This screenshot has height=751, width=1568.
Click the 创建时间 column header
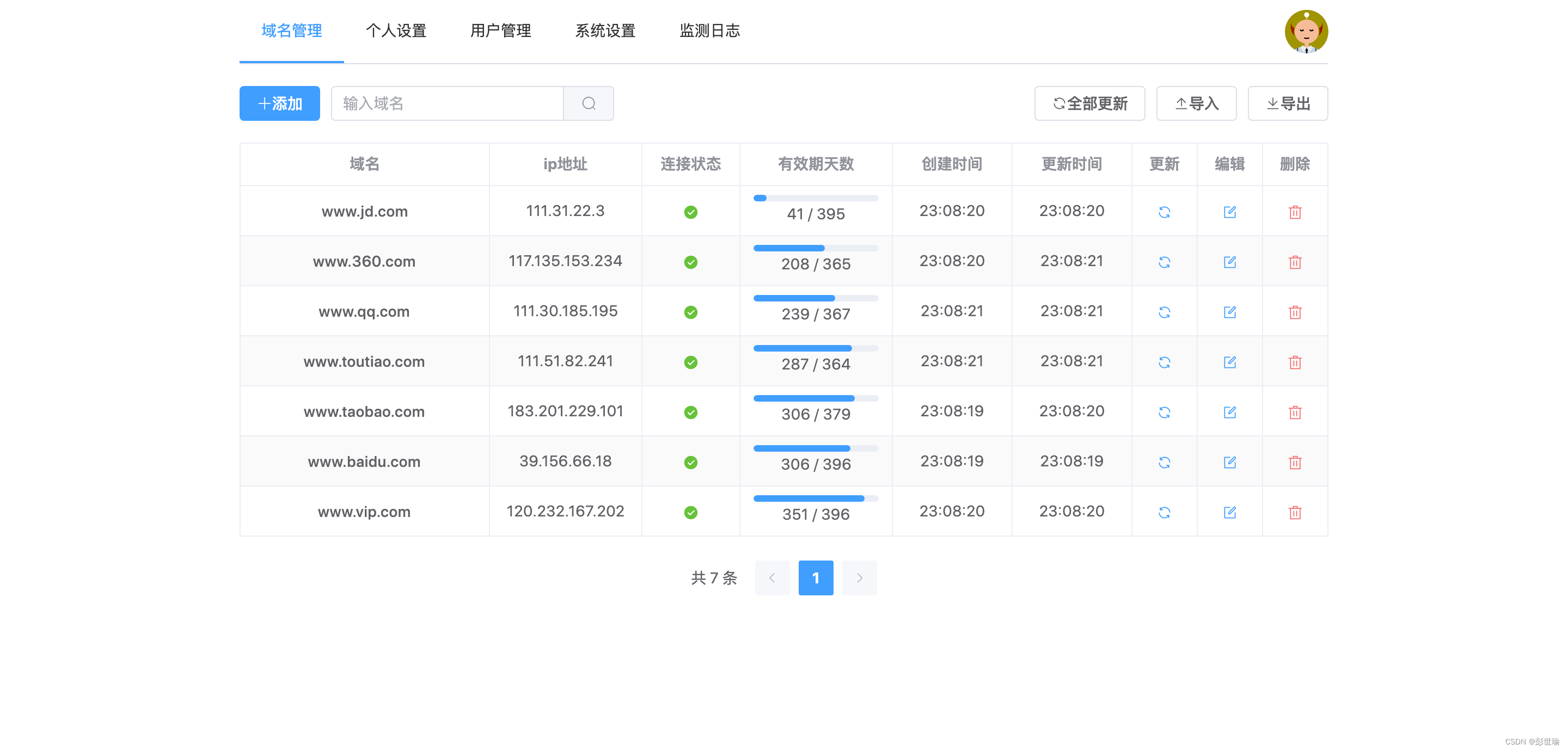pos(951,164)
